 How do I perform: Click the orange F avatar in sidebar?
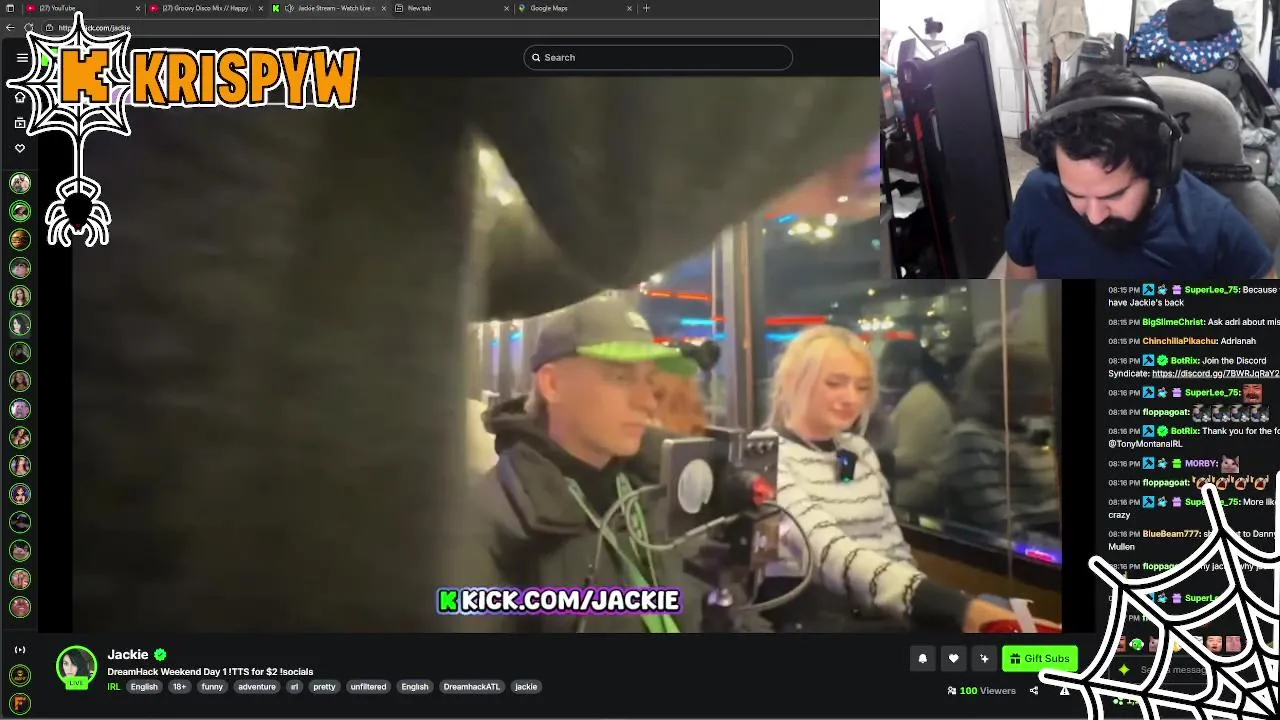point(20,703)
